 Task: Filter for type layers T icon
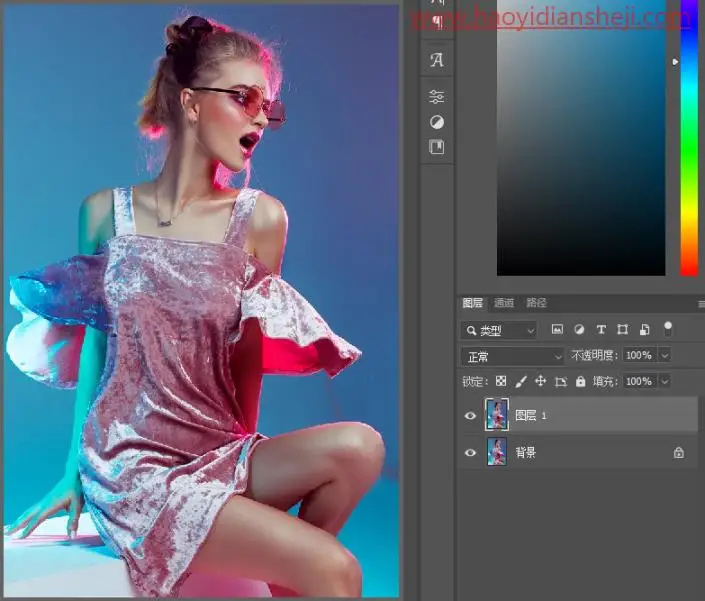[601, 329]
